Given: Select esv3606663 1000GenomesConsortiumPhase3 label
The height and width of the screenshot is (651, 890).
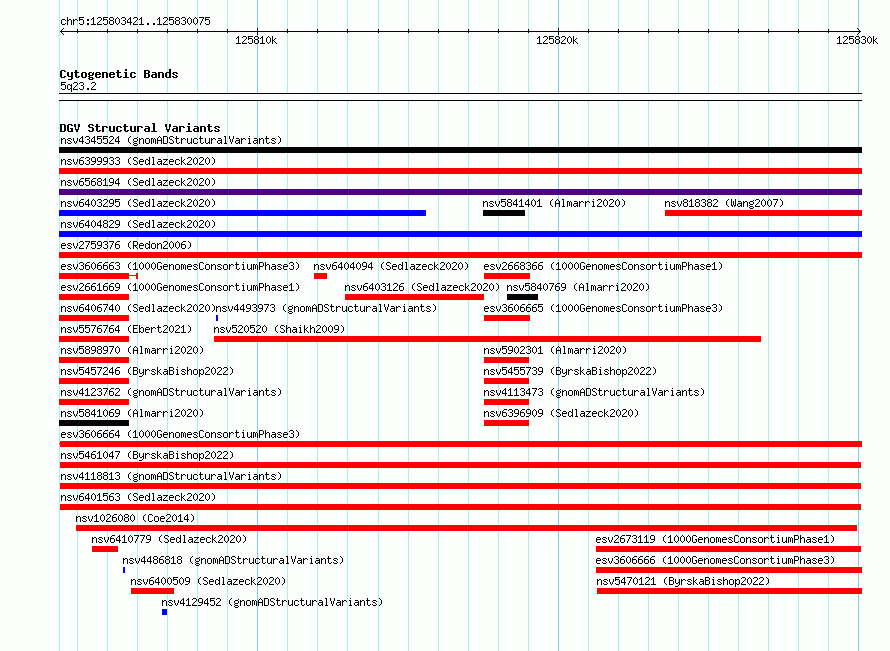Looking at the screenshot, I should click(x=180, y=266).
